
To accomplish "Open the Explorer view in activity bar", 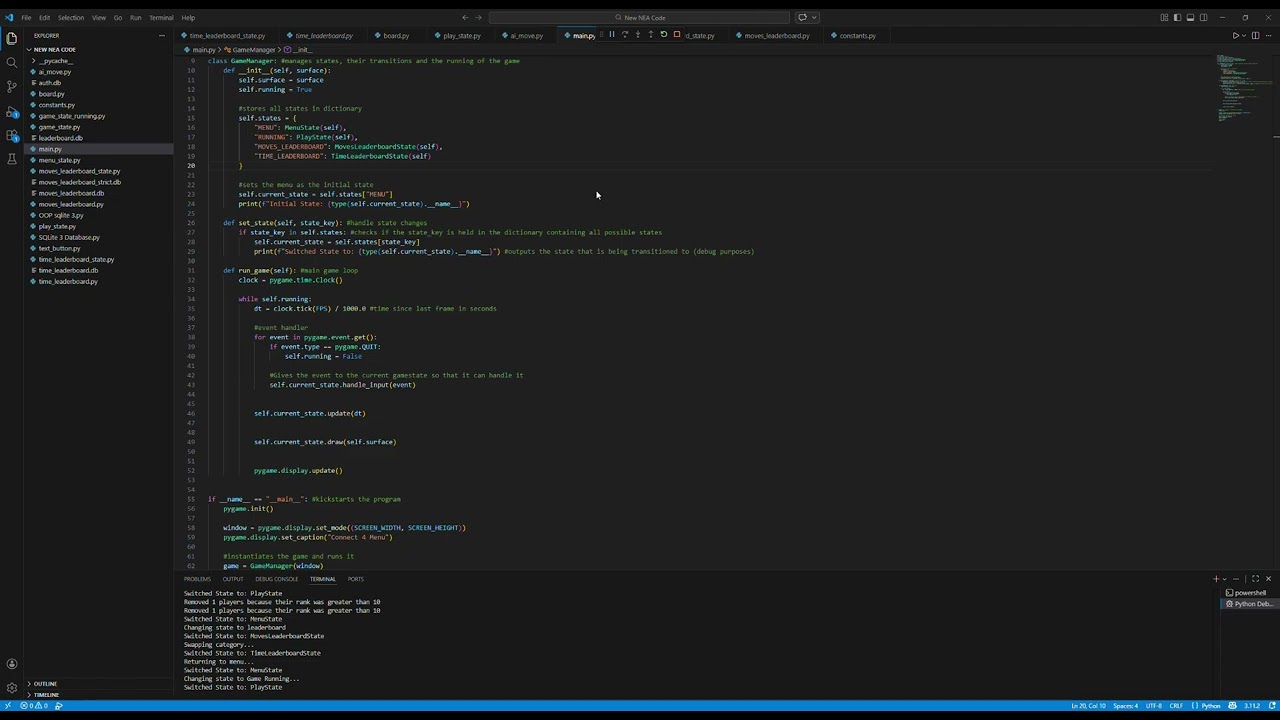I will point(12,38).
